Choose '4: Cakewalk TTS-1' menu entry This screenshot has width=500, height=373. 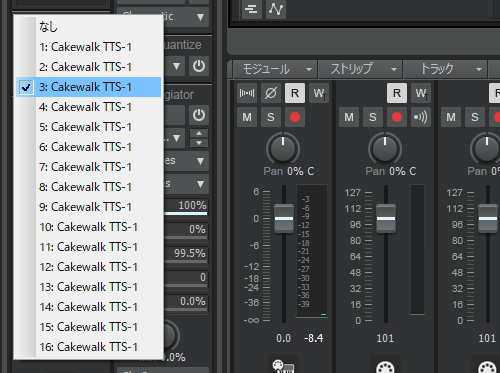pyautogui.click(x=88, y=107)
